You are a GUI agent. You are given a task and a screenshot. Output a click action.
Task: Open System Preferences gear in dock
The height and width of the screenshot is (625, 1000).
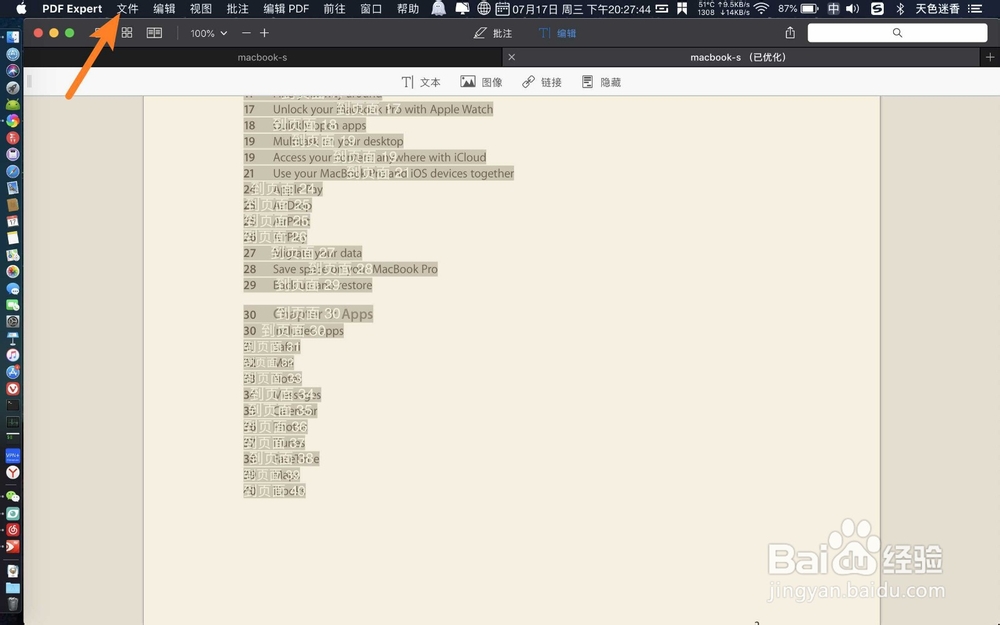13,321
